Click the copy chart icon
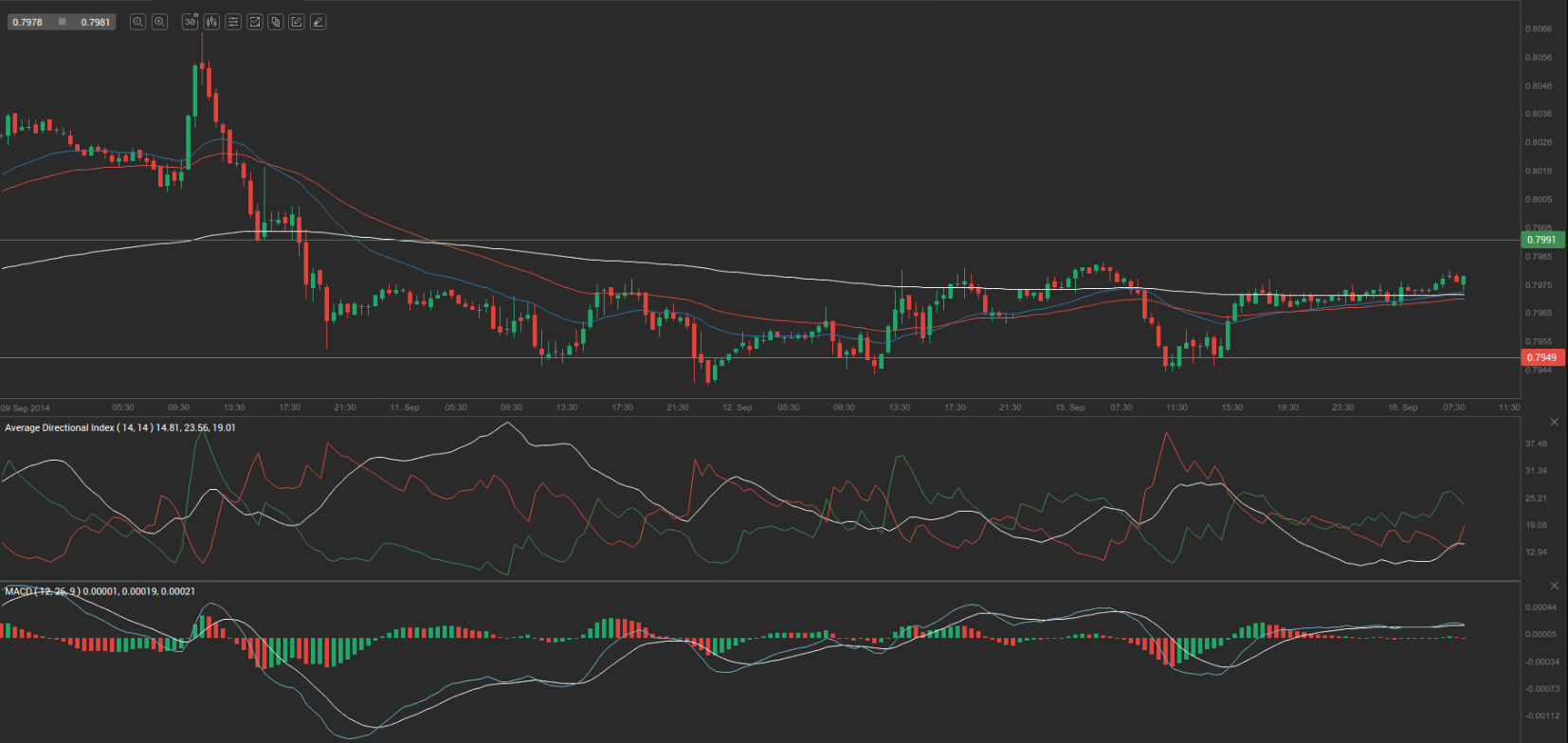Image resolution: width=1568 pixels, height=743 pixels. pyautogui.click(x=276, y=22)
